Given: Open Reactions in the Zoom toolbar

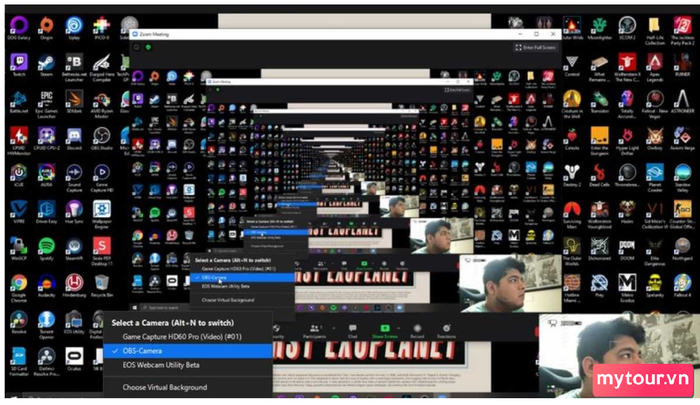Looking at the screenshot, I should click(446, 331).
